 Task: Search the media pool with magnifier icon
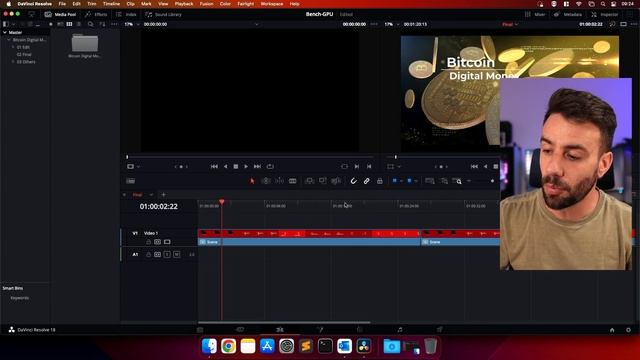pos(91,24)
